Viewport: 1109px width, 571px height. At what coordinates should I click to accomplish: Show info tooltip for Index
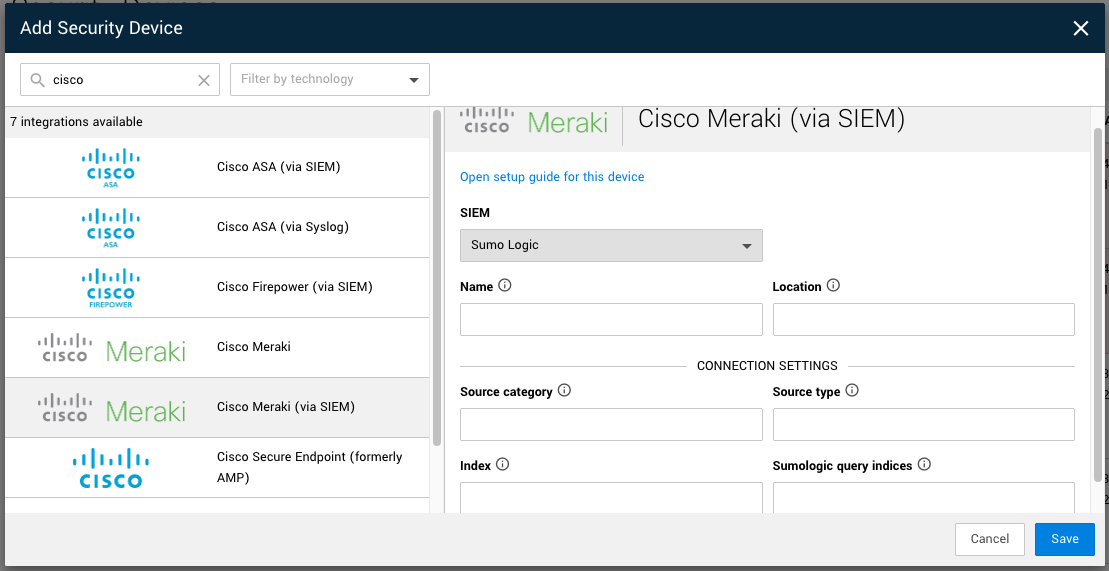pyautogui.click(x=502, y=465)
